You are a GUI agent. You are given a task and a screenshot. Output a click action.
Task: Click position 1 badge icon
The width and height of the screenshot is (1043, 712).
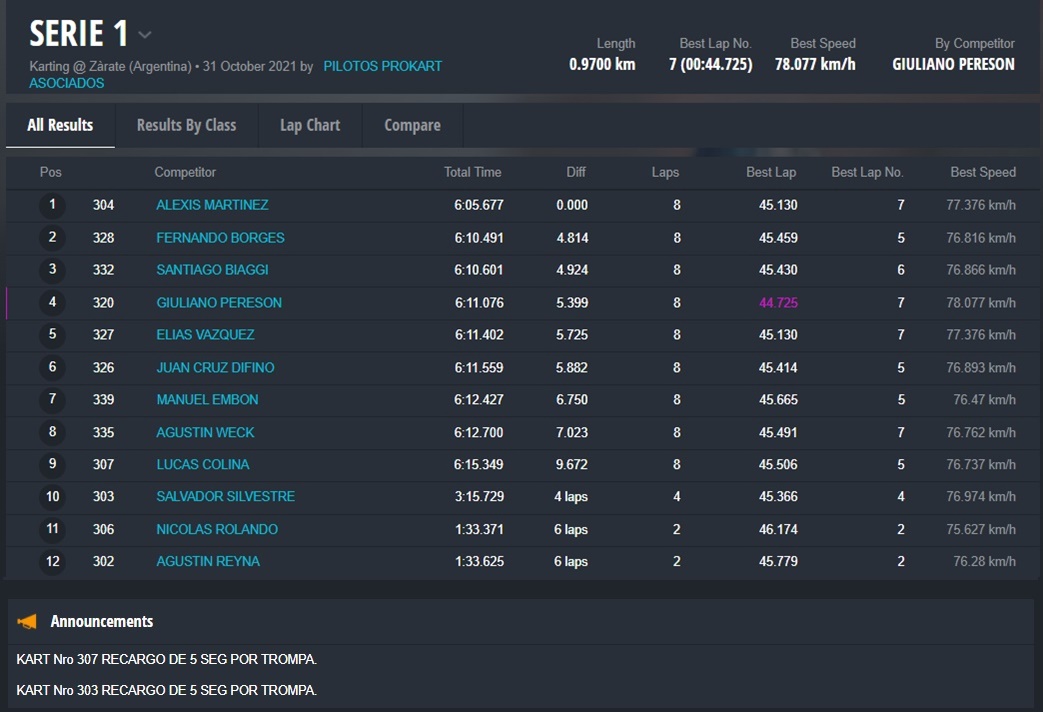point(52,206)
